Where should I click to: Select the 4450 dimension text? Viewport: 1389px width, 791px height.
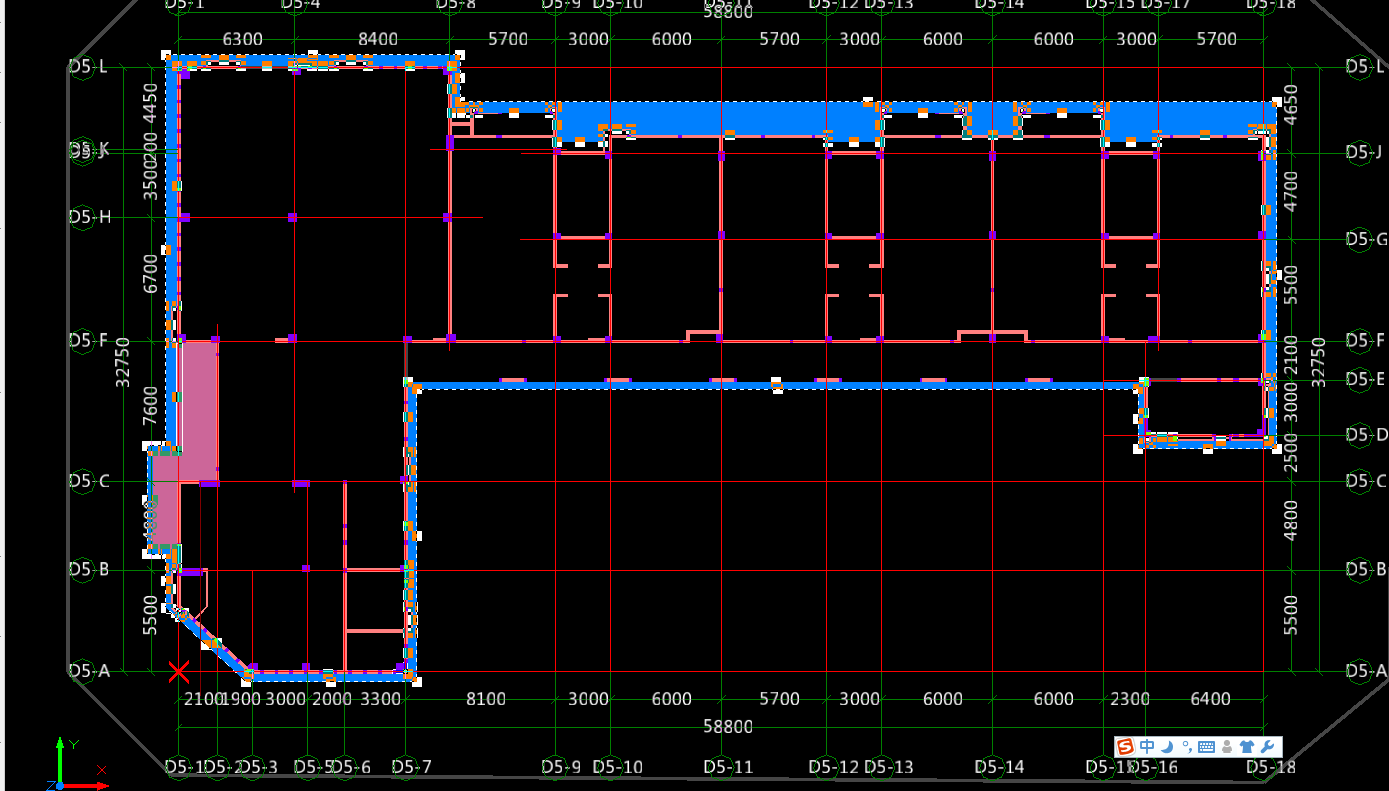pyautogui.click(x=150, y=101)
